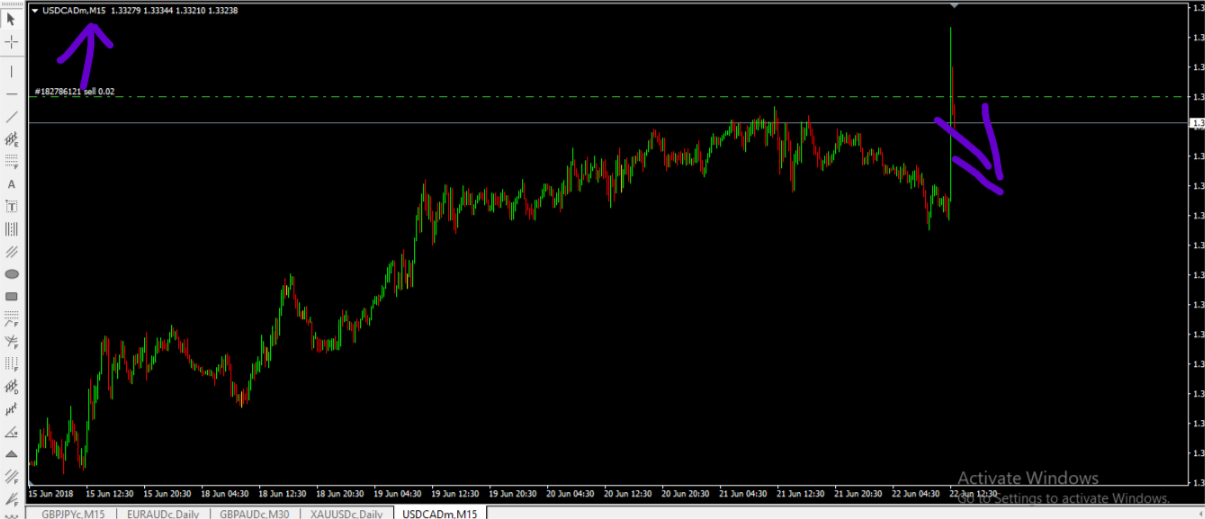Click the 15 Jun 2018 time label
The height and width of the screenshot is (519, 1205).
(51, 494)
